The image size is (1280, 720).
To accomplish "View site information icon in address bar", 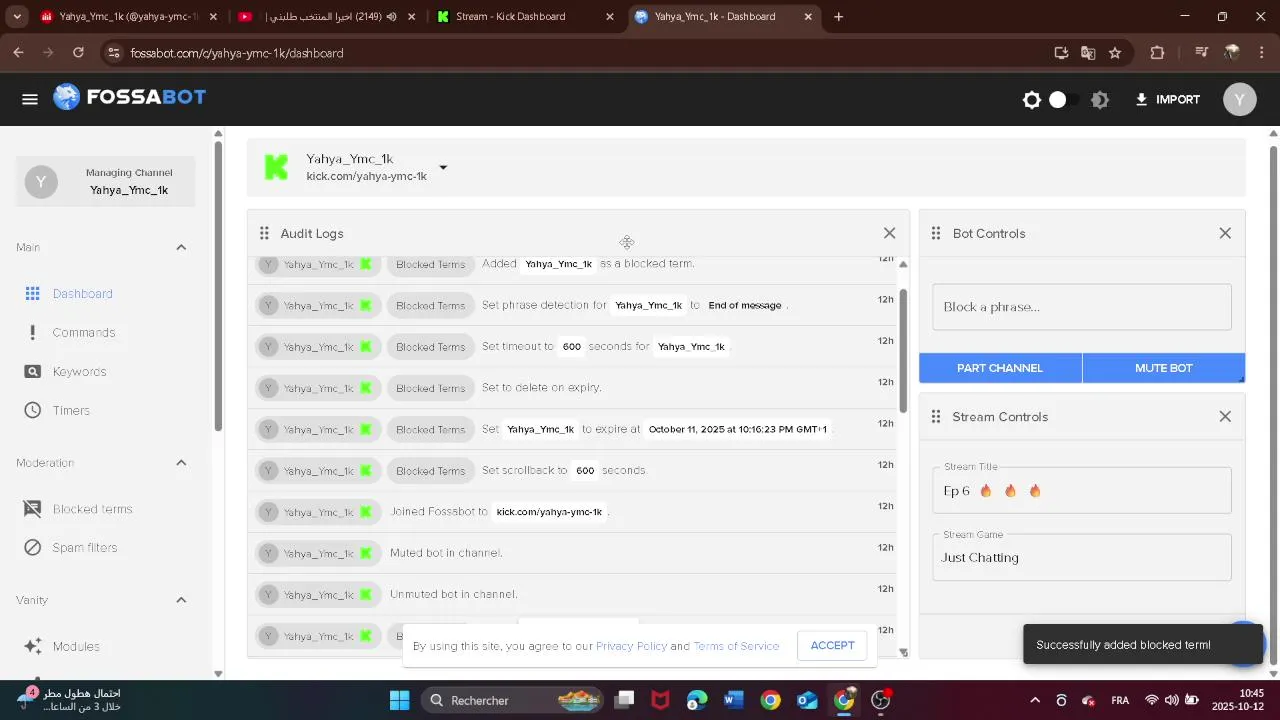I will pos(113,53).
